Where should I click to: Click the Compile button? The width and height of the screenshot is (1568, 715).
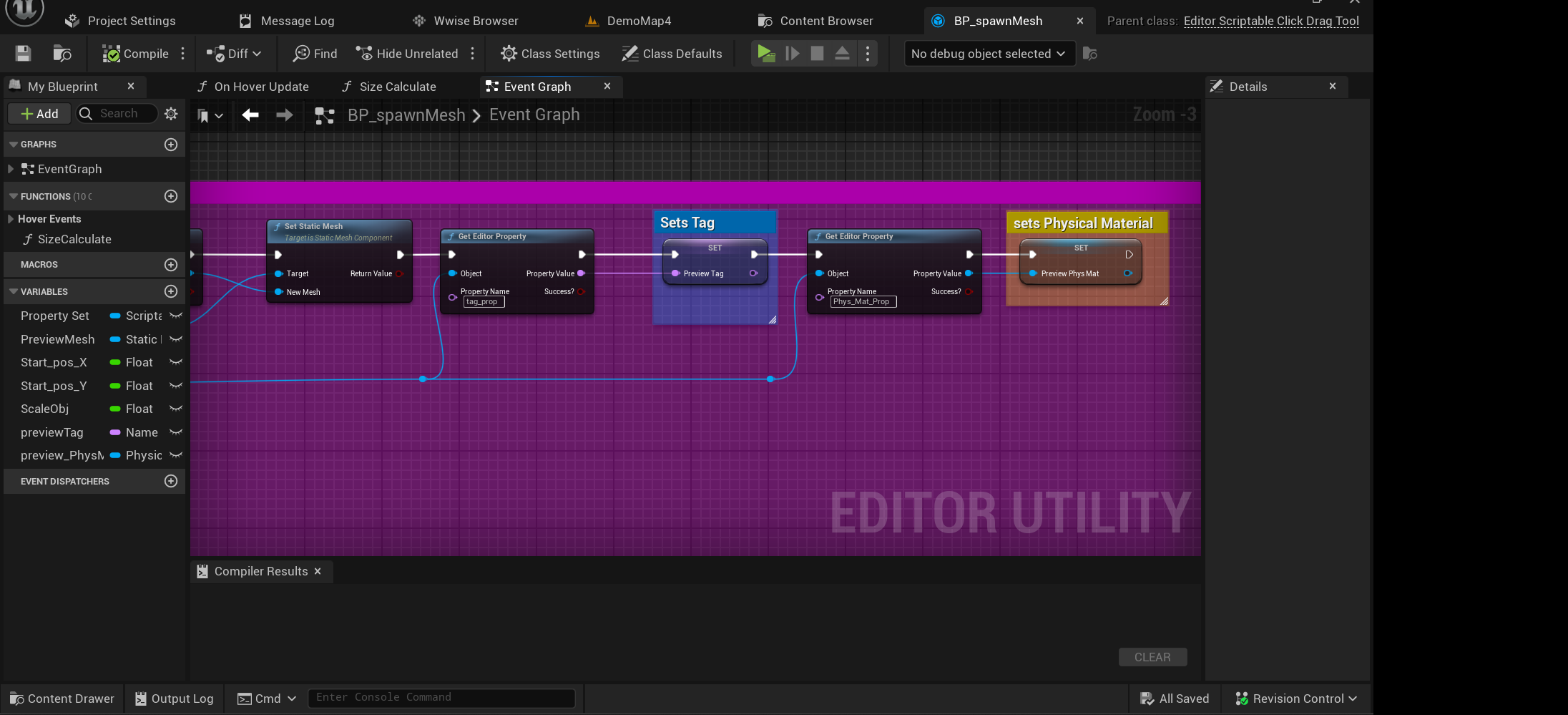tap(136, 54)
